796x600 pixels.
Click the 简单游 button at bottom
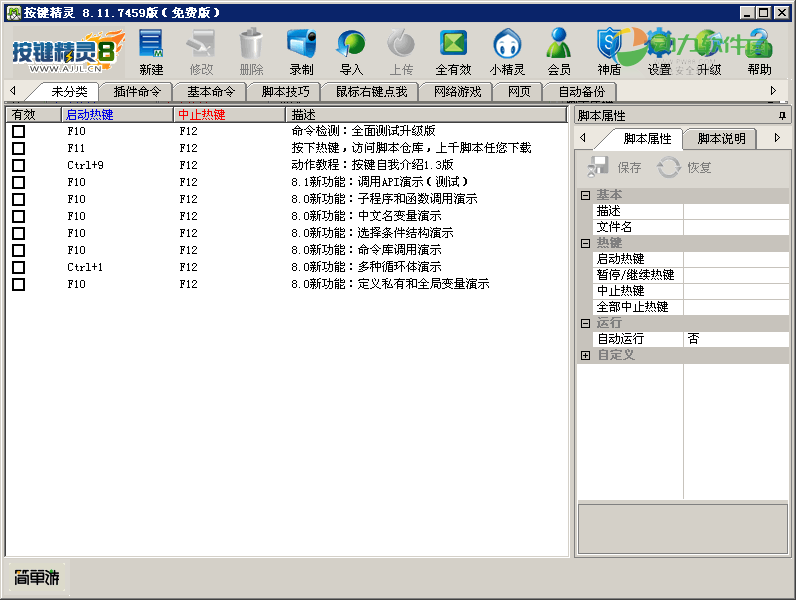click(37, 577)
